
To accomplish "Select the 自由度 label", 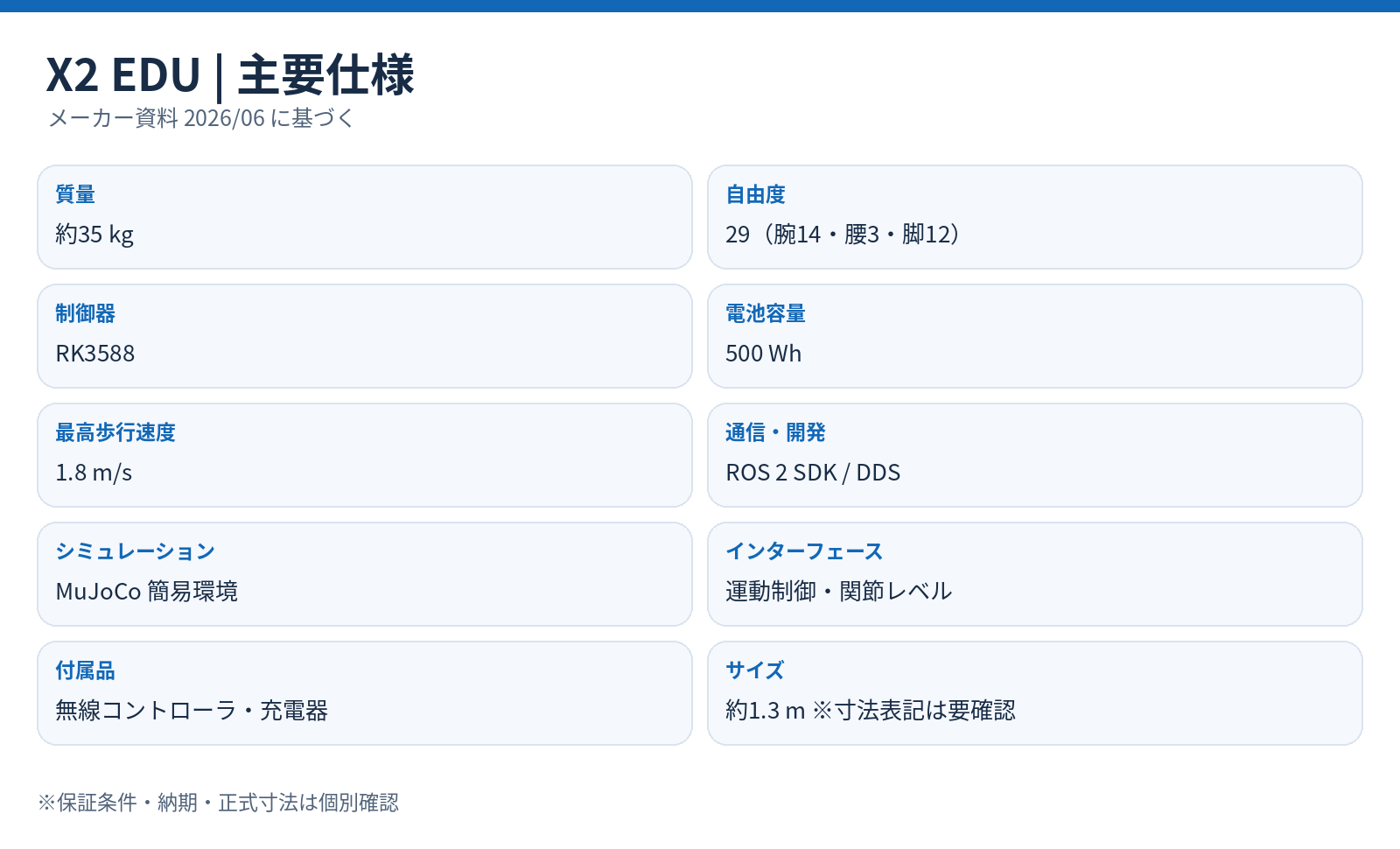I will coord(756,194).
